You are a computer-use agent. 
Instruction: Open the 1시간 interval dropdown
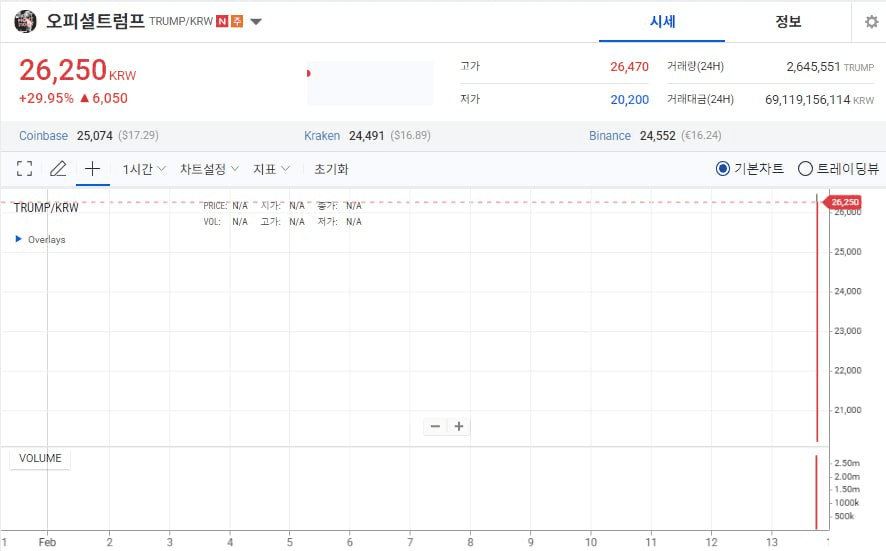coord(144,169)
